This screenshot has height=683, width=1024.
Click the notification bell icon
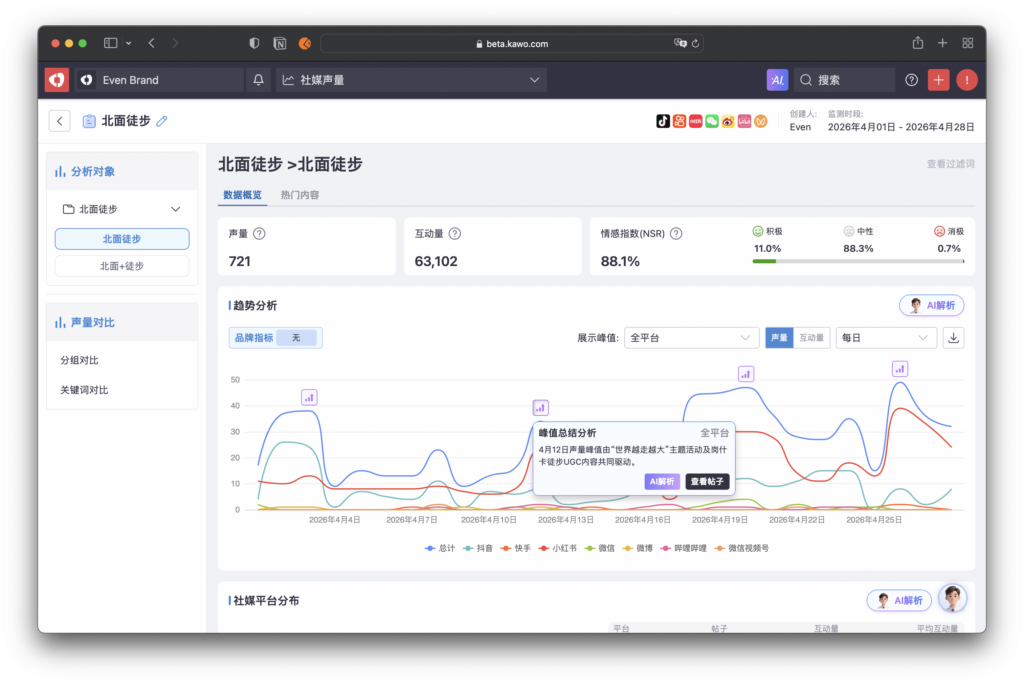click(x=259, y=80)
